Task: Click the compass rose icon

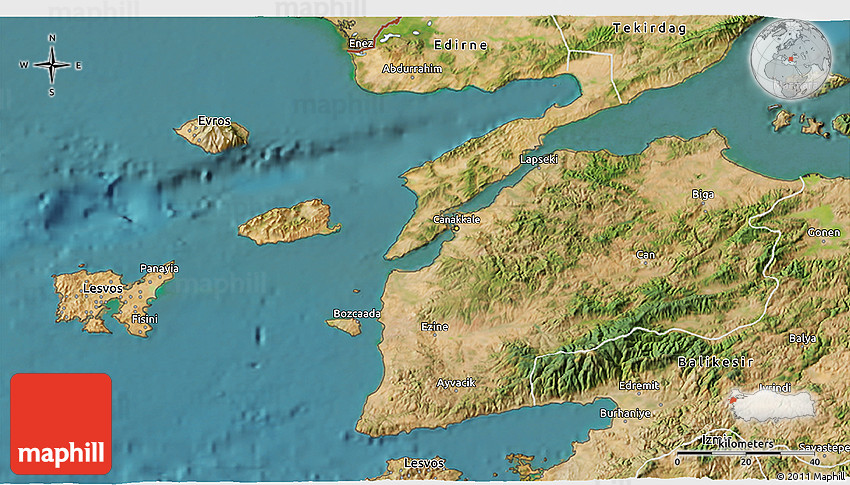Action: [51, 65]
